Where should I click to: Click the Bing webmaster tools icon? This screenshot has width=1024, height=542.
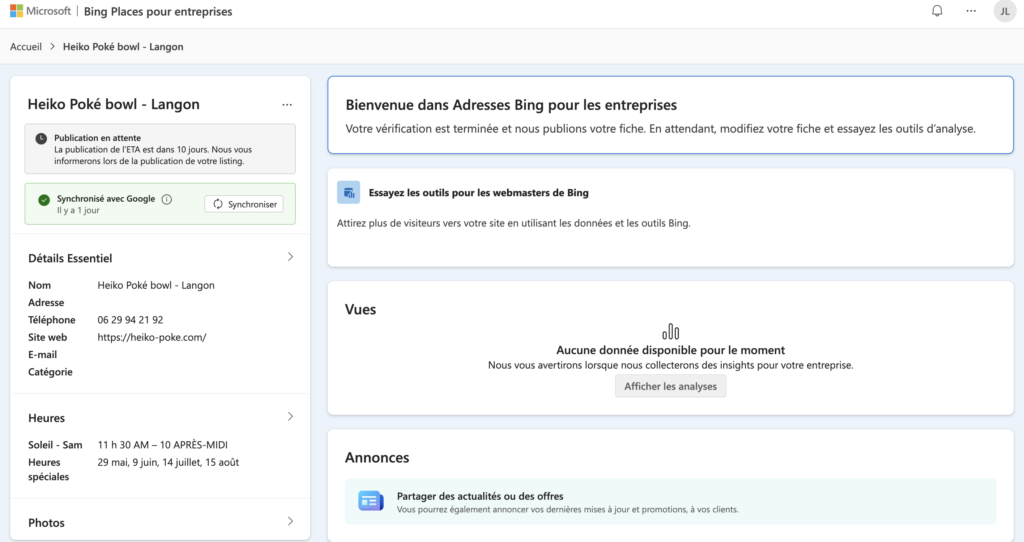coord(348,193)
